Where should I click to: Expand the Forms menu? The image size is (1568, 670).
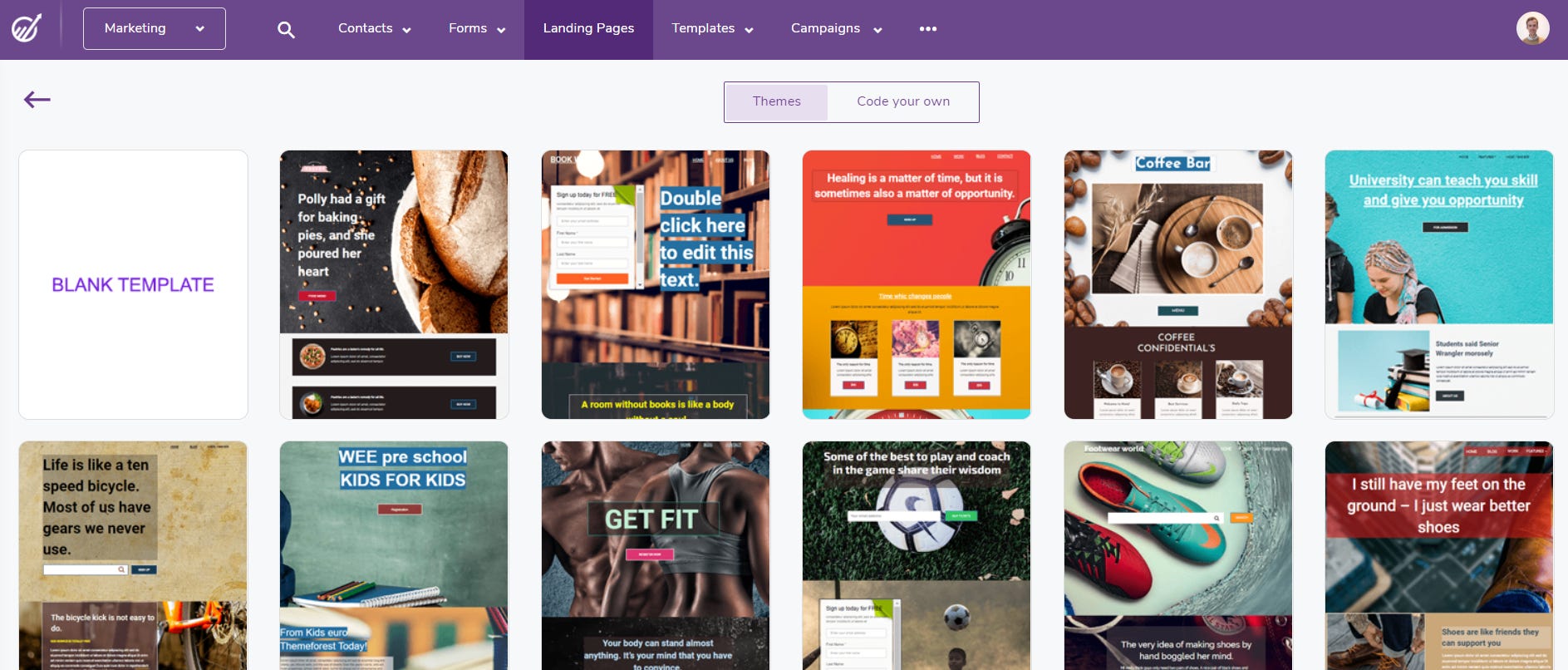tap(477, 29)
